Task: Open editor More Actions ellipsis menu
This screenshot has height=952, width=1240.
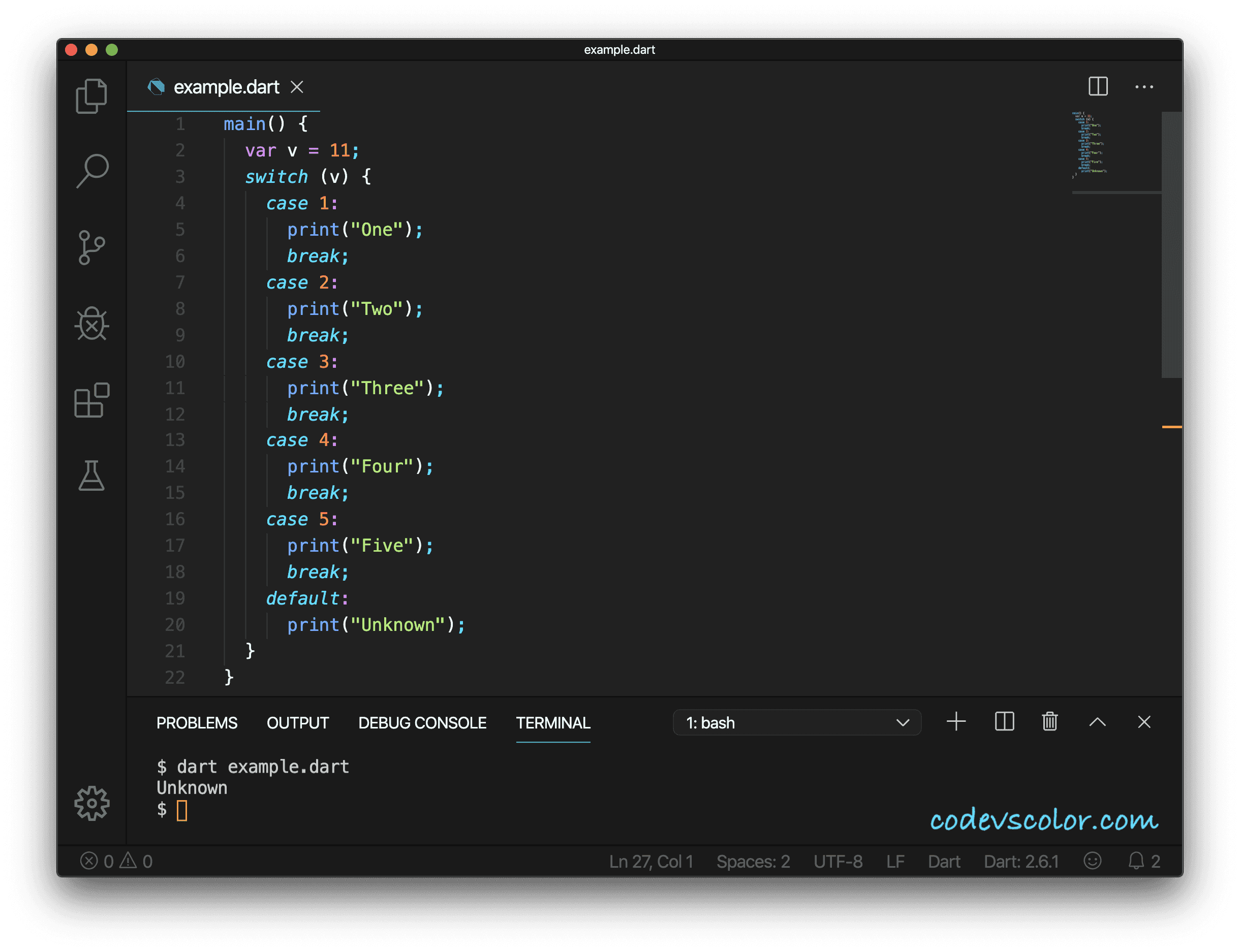Action: pyautogui.click(x=1143, y=87)
